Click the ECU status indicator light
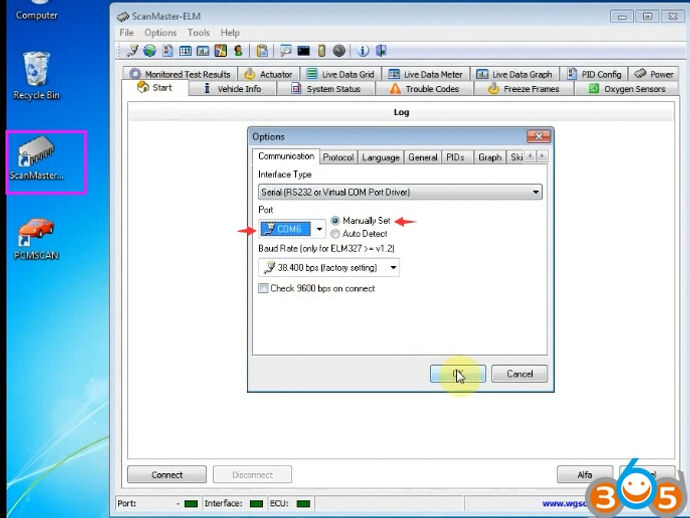690x518 pixels. pos(303,503)
